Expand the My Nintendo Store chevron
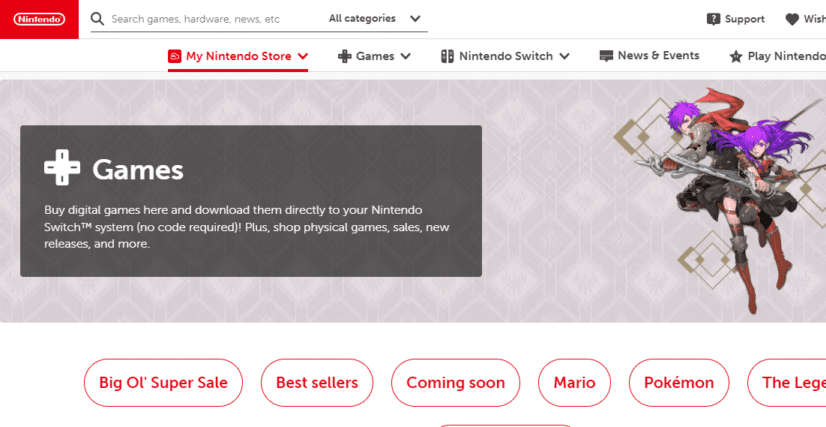Screen dimensions: 826x427 [302, 56]
